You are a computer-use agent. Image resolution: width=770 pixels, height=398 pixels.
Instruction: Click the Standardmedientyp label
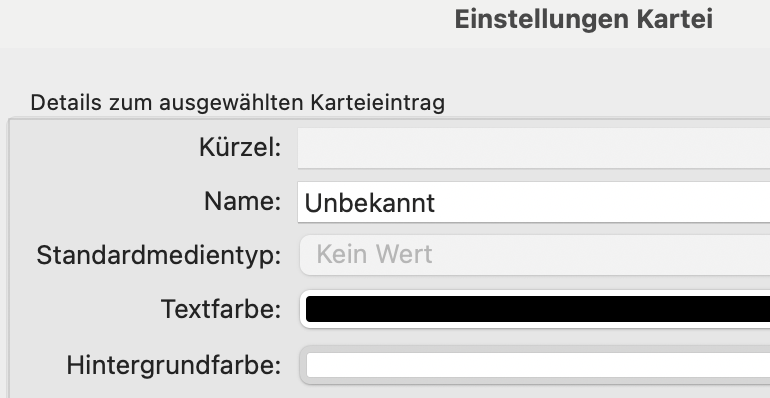click(x=159, y=256)
